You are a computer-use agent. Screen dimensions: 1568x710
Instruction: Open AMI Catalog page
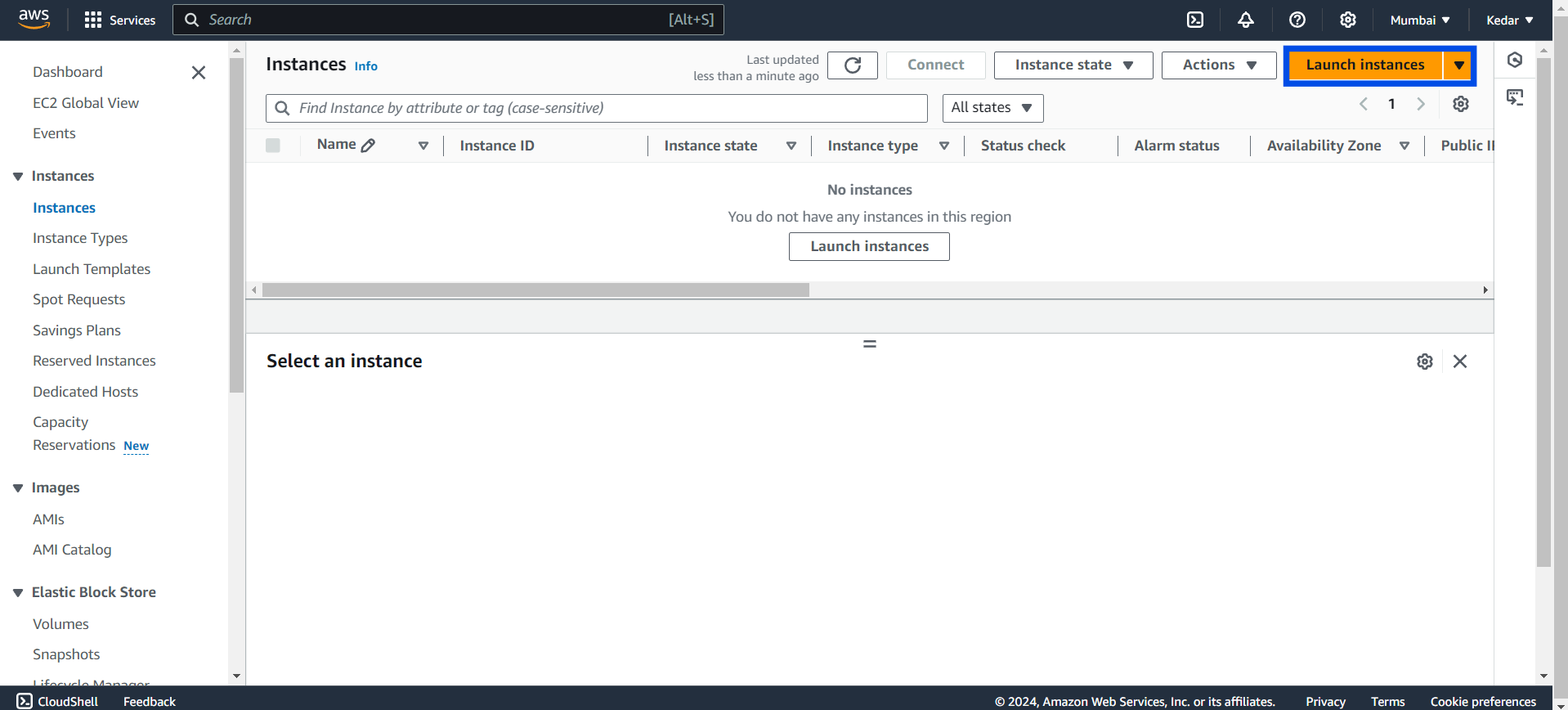(72, 550)
